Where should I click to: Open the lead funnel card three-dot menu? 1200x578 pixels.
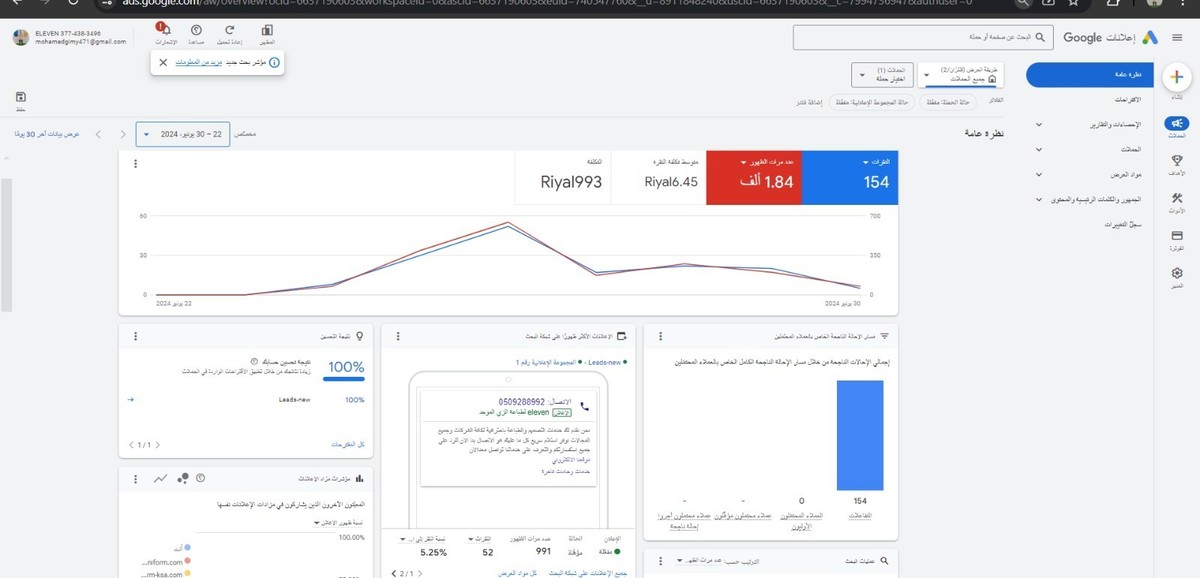pos(661,335)
